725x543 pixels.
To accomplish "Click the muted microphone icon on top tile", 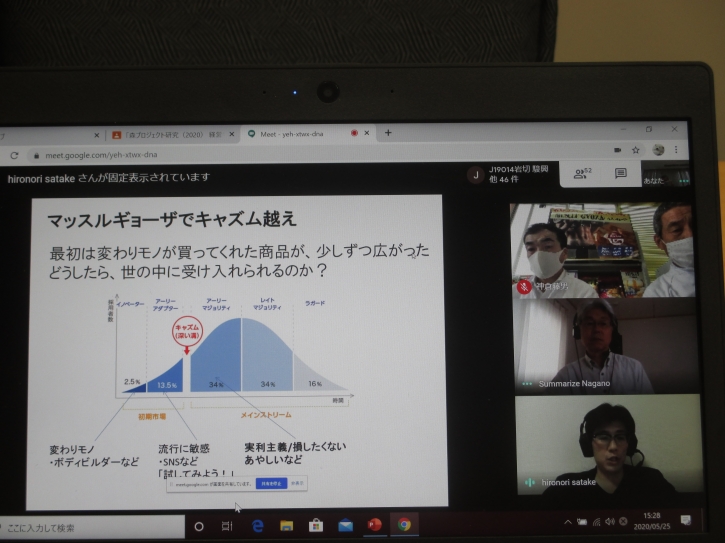I will 524,287.
